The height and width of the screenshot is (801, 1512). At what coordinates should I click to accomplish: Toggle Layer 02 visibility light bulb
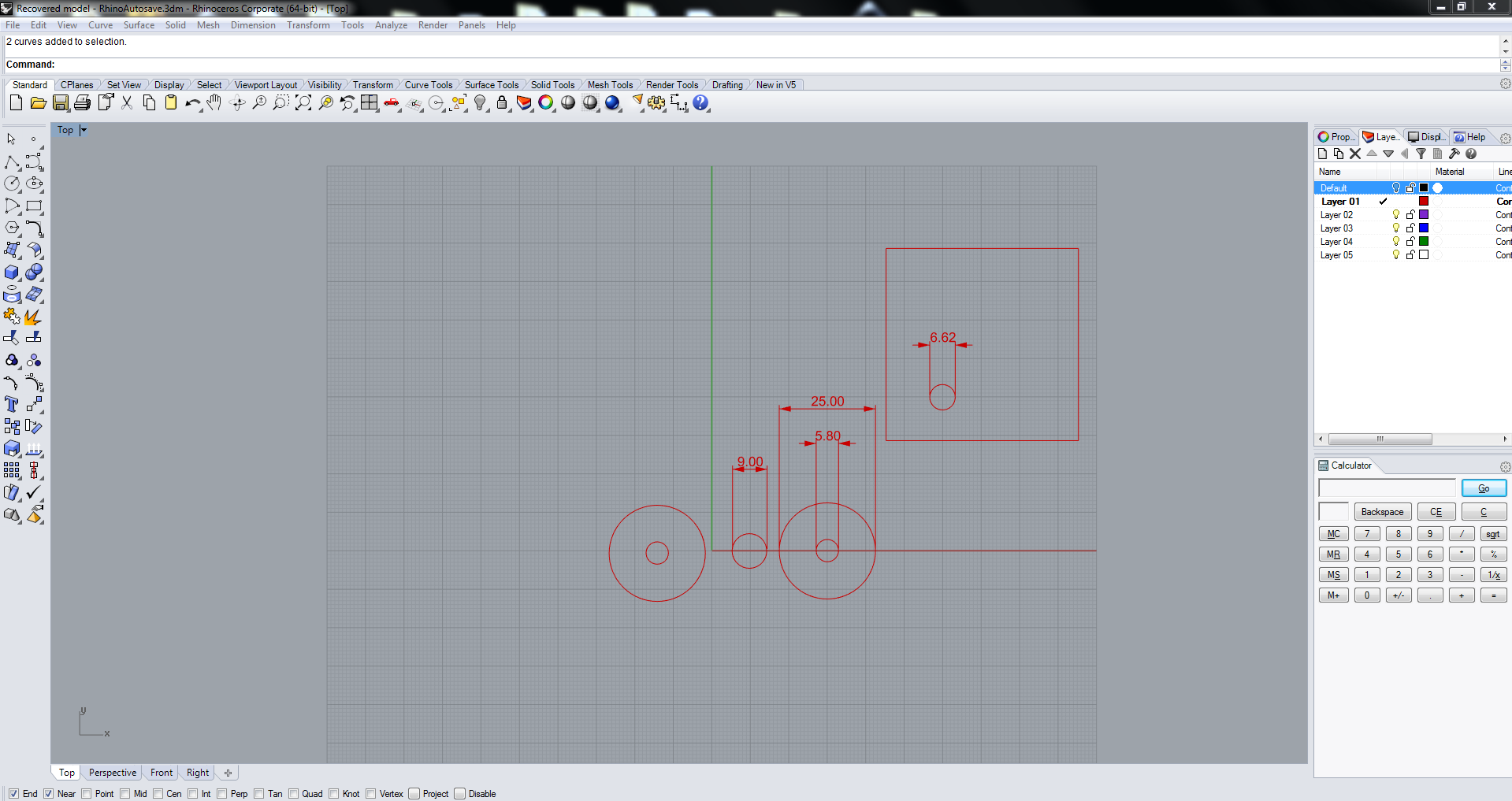tap(1396, 214)
